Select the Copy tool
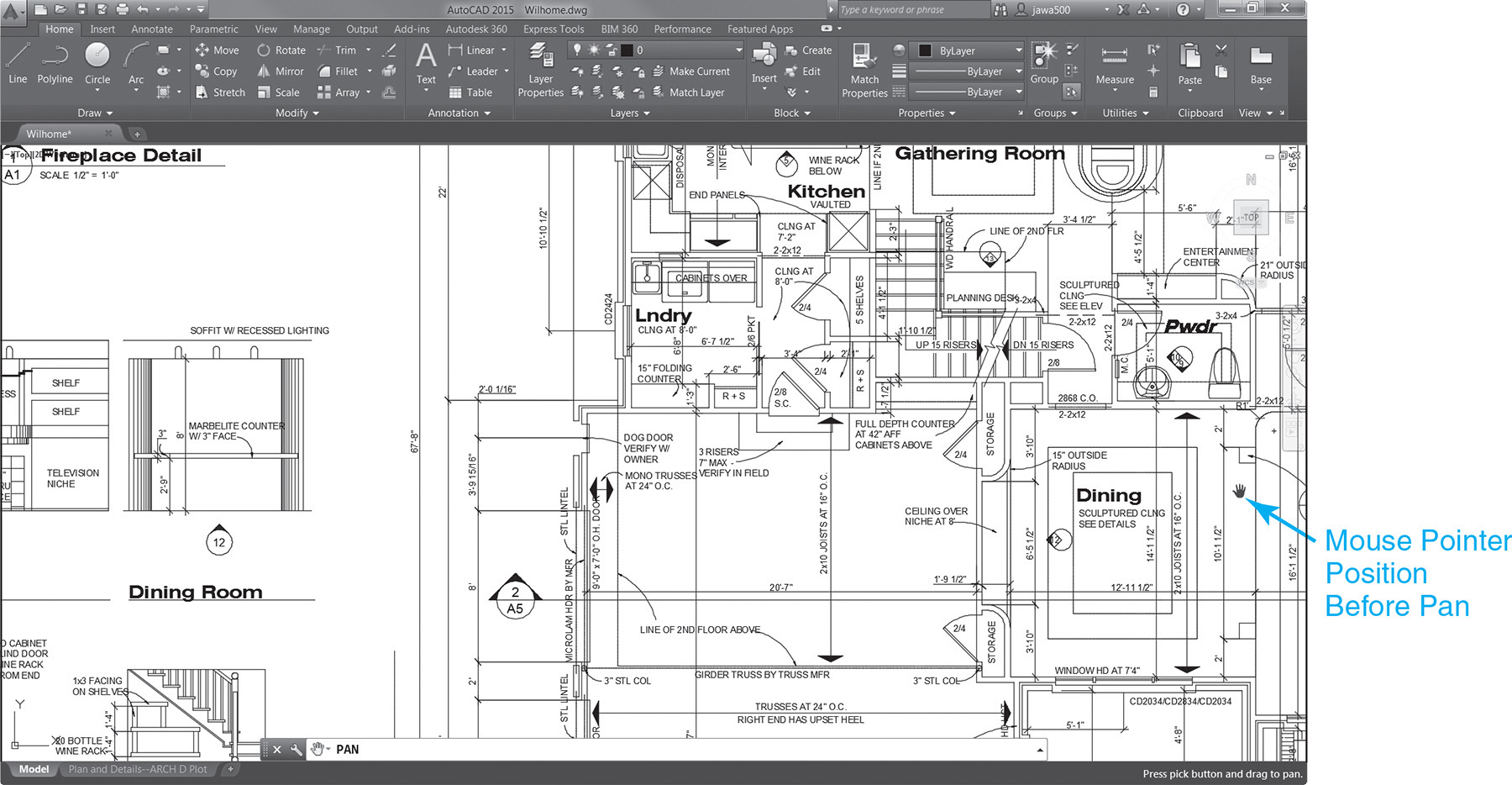The image size is (1512, 785). click(x=216, y=71)
